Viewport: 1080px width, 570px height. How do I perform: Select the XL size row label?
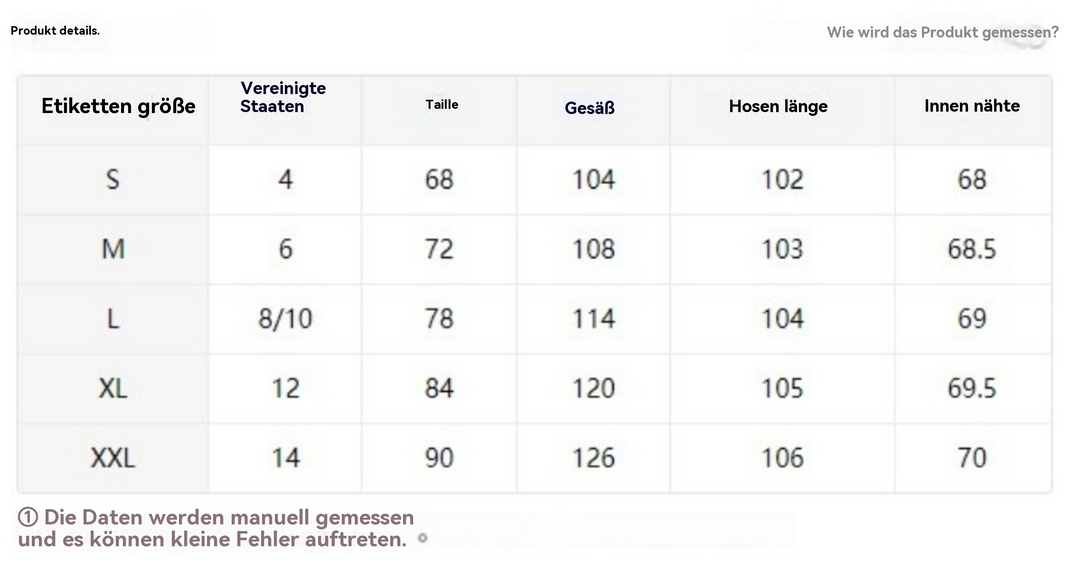(x=113, y=388)
